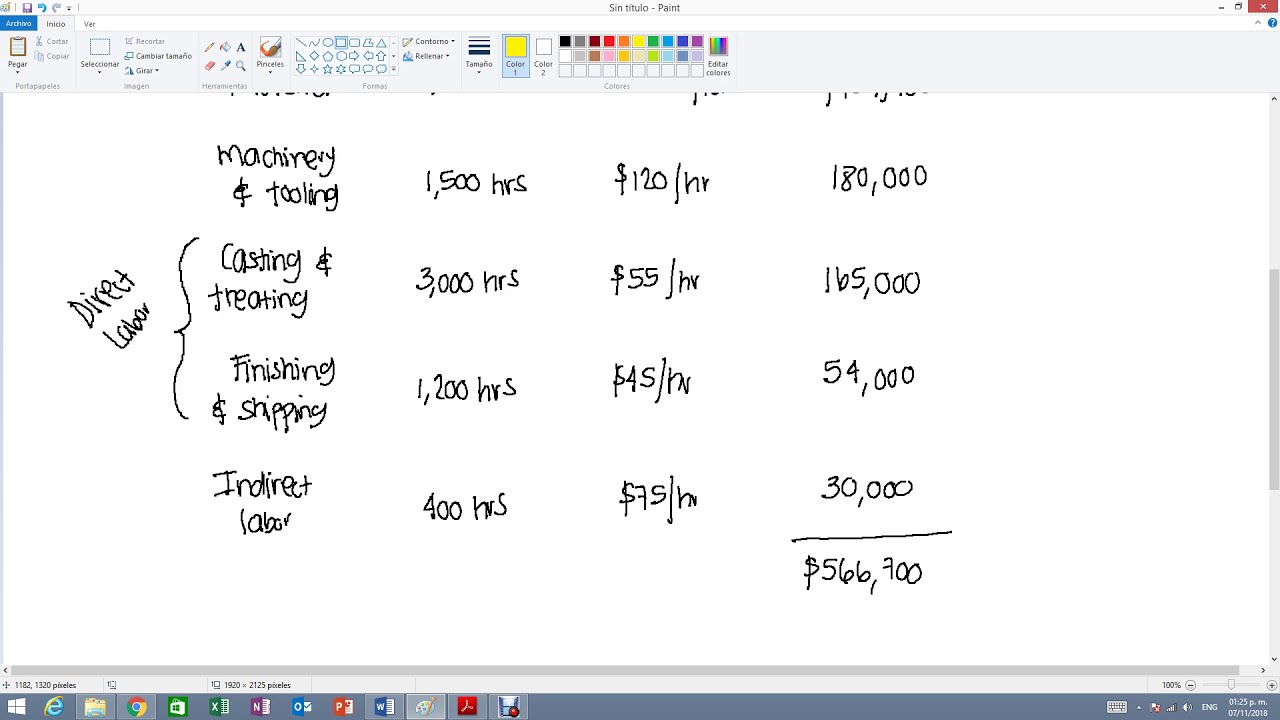Select the Pencil tool
Image resolution: width=1280 pixels, height=720 pixels.
tap(209, 47)
